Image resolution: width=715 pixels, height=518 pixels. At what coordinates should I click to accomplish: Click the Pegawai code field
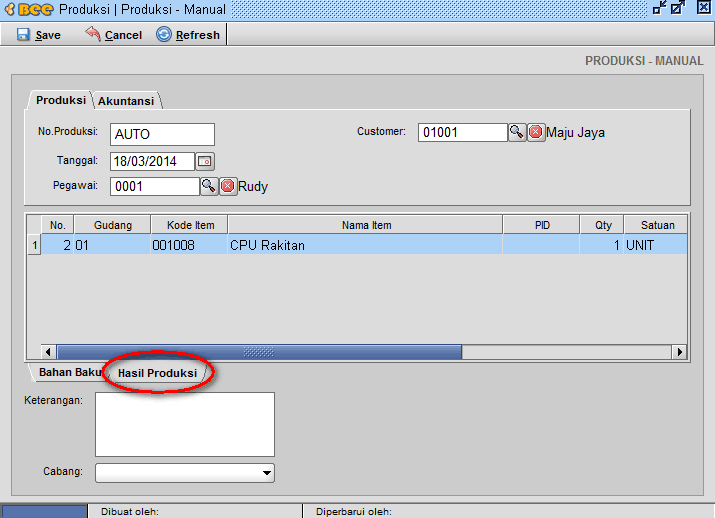pyautogui.click(x=155, y=186)
